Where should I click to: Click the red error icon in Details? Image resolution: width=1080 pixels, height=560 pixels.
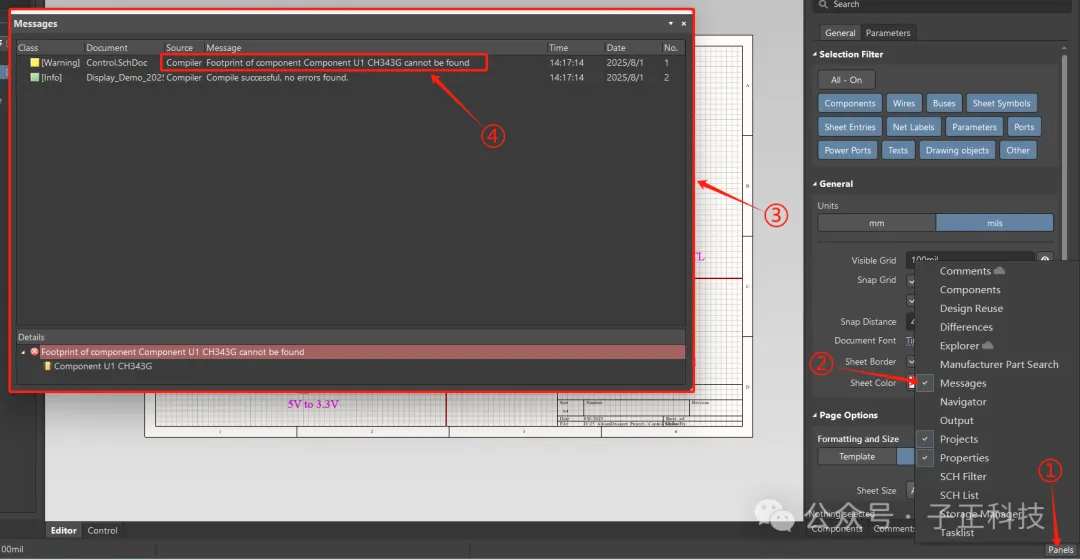34,352
